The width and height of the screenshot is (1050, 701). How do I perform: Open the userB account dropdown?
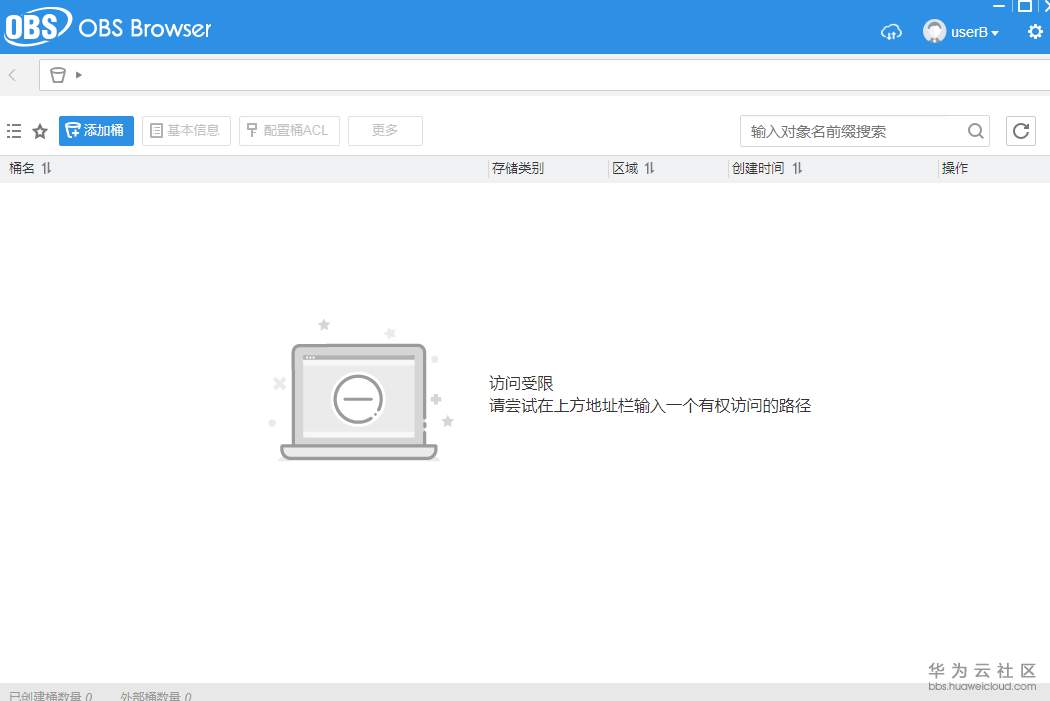pyautogui.click(x=974, y=32)
